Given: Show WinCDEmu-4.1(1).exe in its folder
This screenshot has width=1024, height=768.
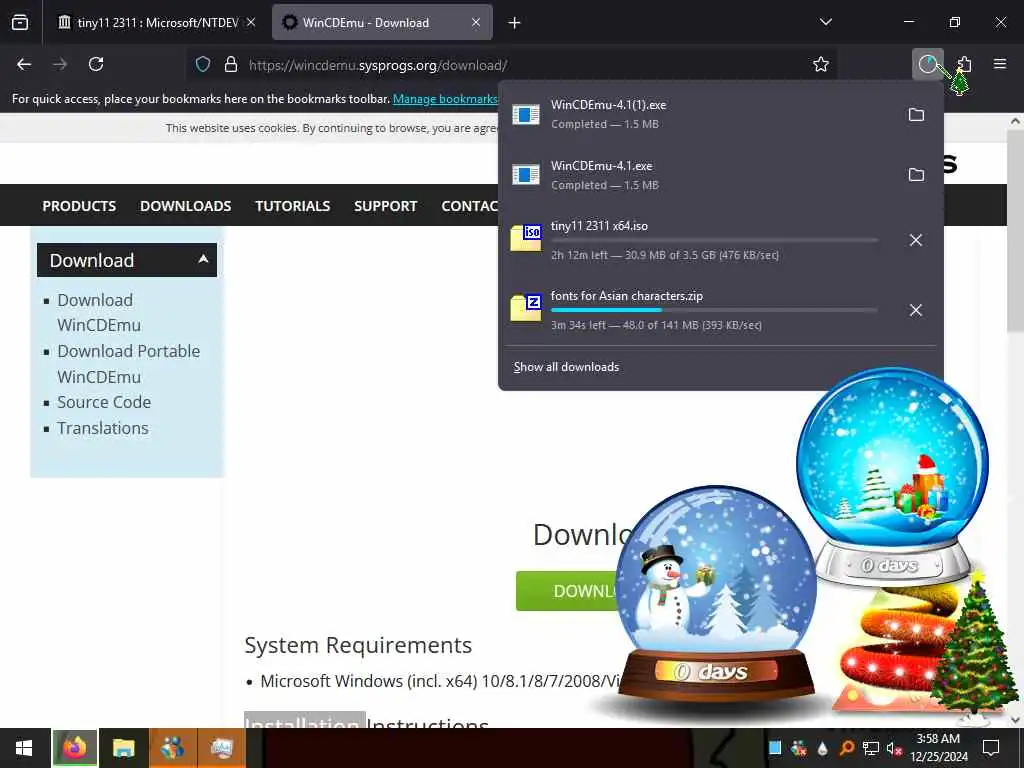Looking at the screenshot, I should pyautogui.click(x=916, y=115).
